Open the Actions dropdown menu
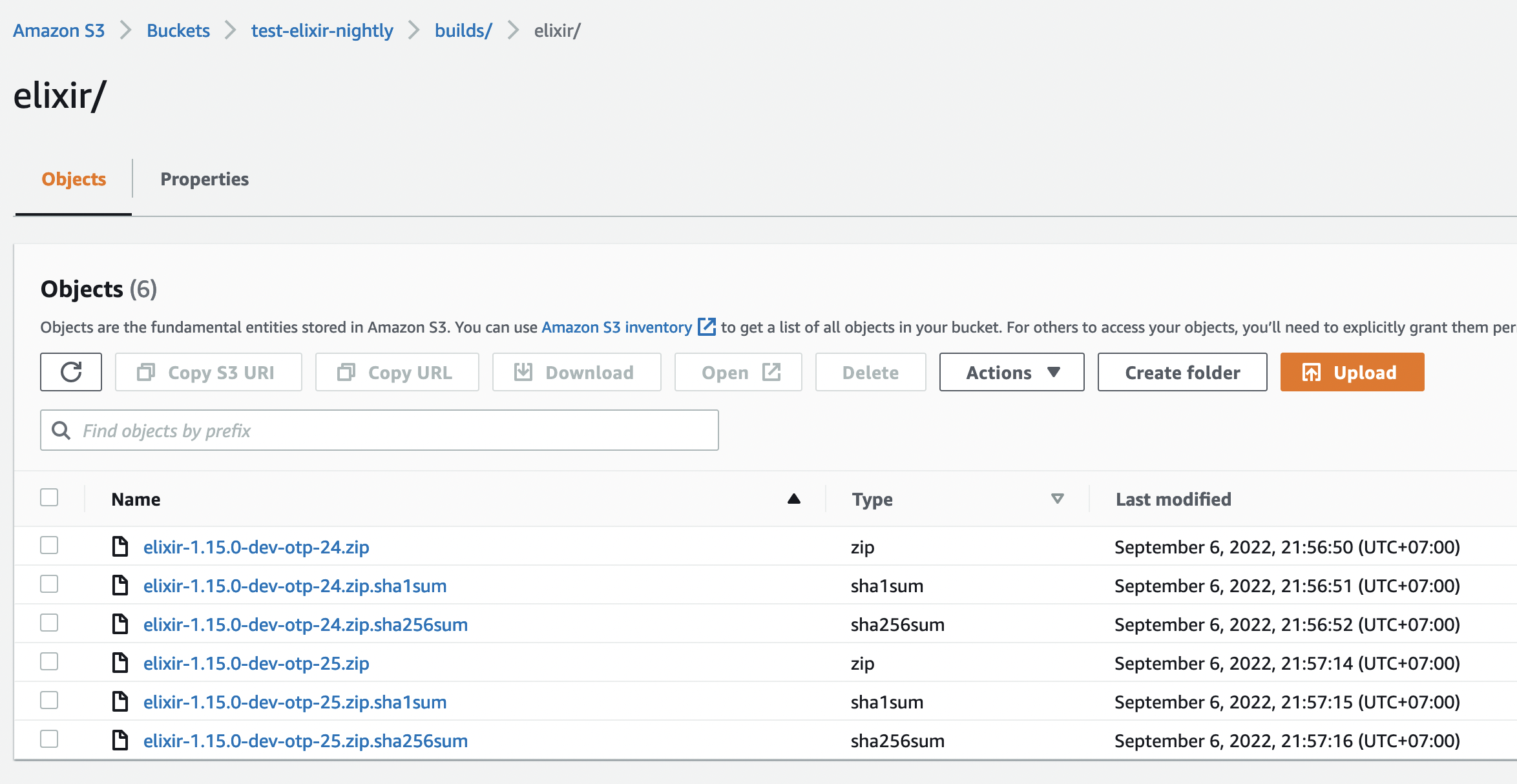Screen dimensions: 1517x784 (1011, 372)
